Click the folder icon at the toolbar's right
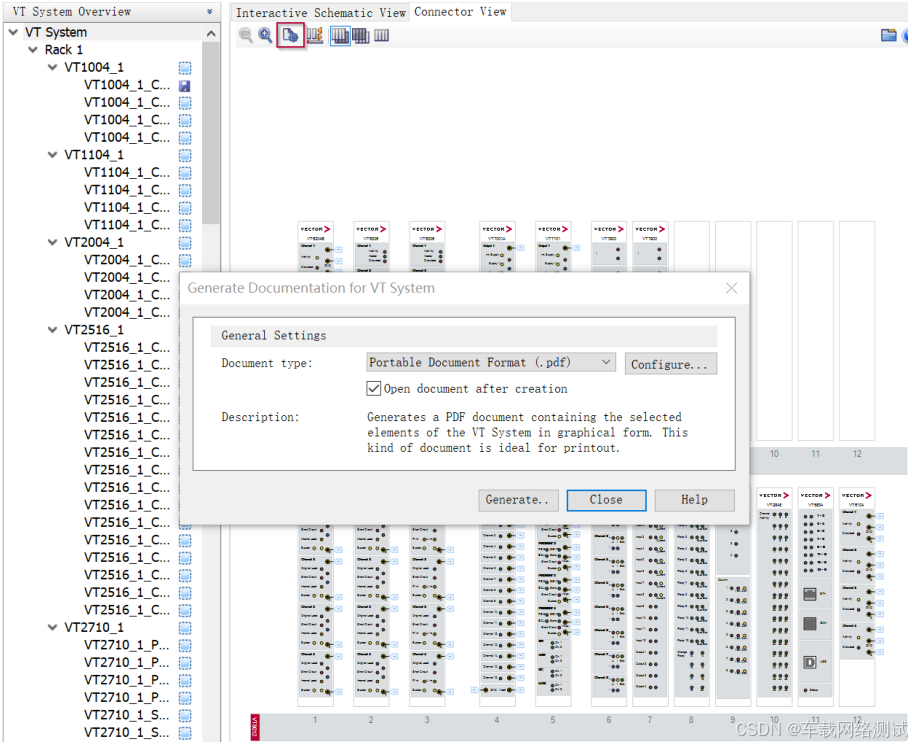This screenshot has height=745, width=912. point(888,35)
